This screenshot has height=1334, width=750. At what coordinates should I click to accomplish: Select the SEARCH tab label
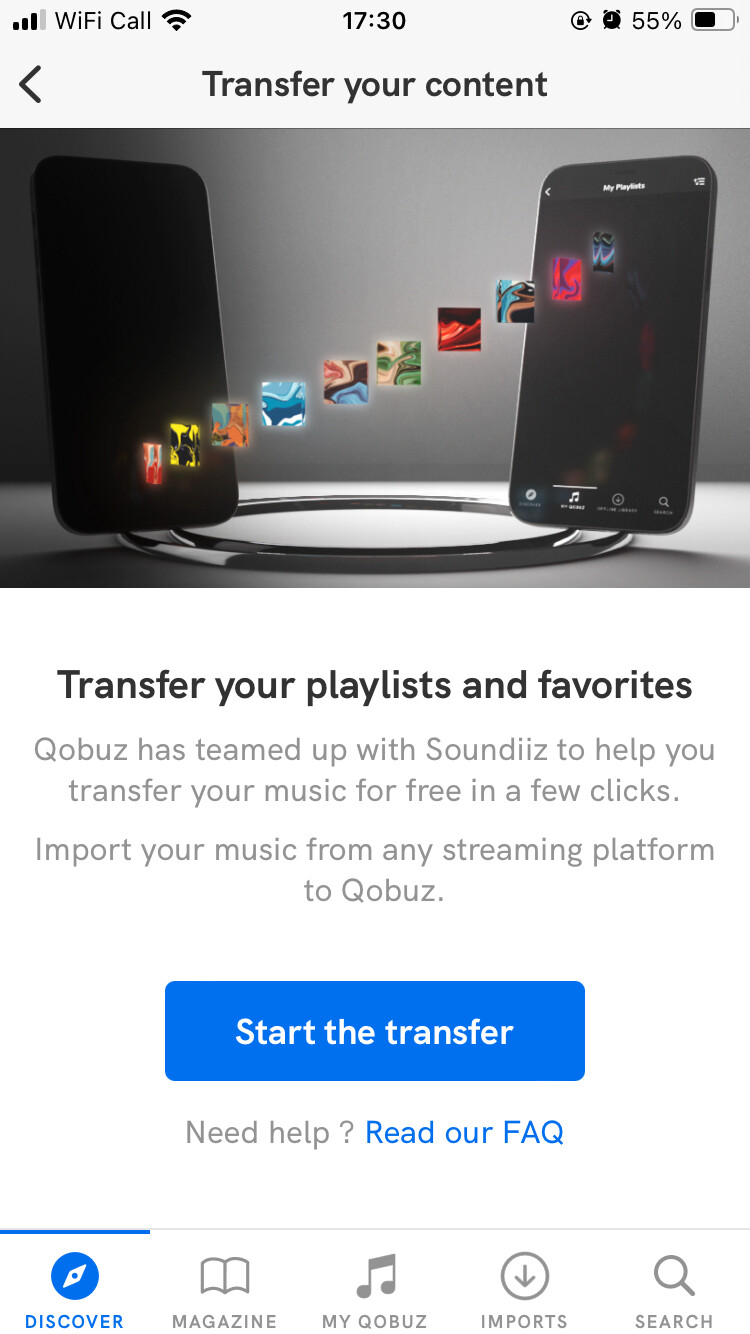coord(674,1321)
